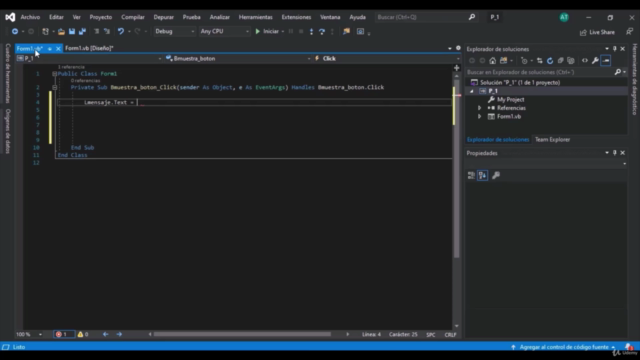This screenshot has width=640, height=360.
Task: Click the search magnifier in Buscar box
Action: (x=472, y=17)
